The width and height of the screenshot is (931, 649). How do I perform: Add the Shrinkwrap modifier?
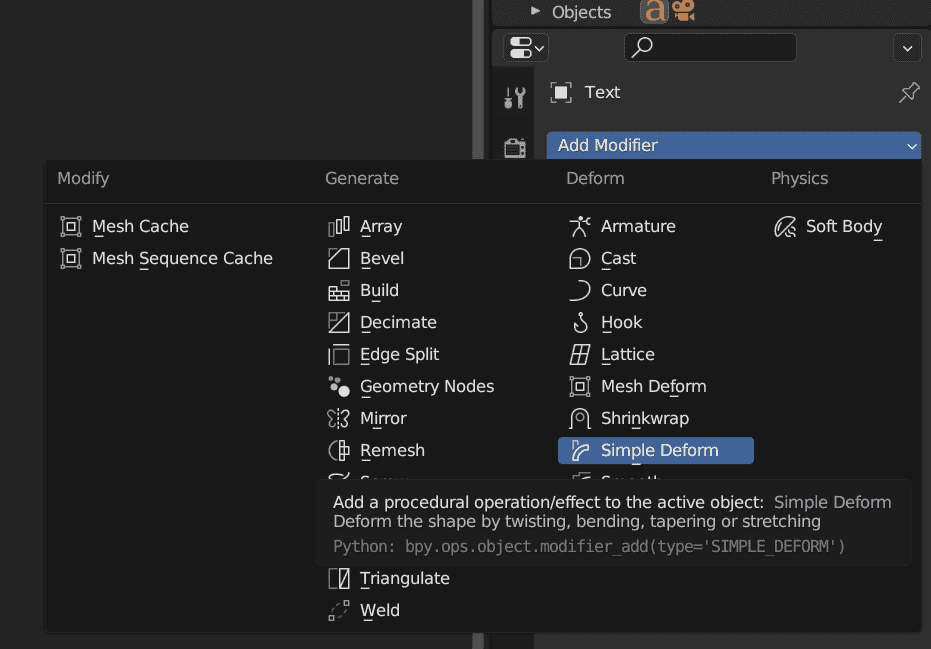(x=629, y=419)
